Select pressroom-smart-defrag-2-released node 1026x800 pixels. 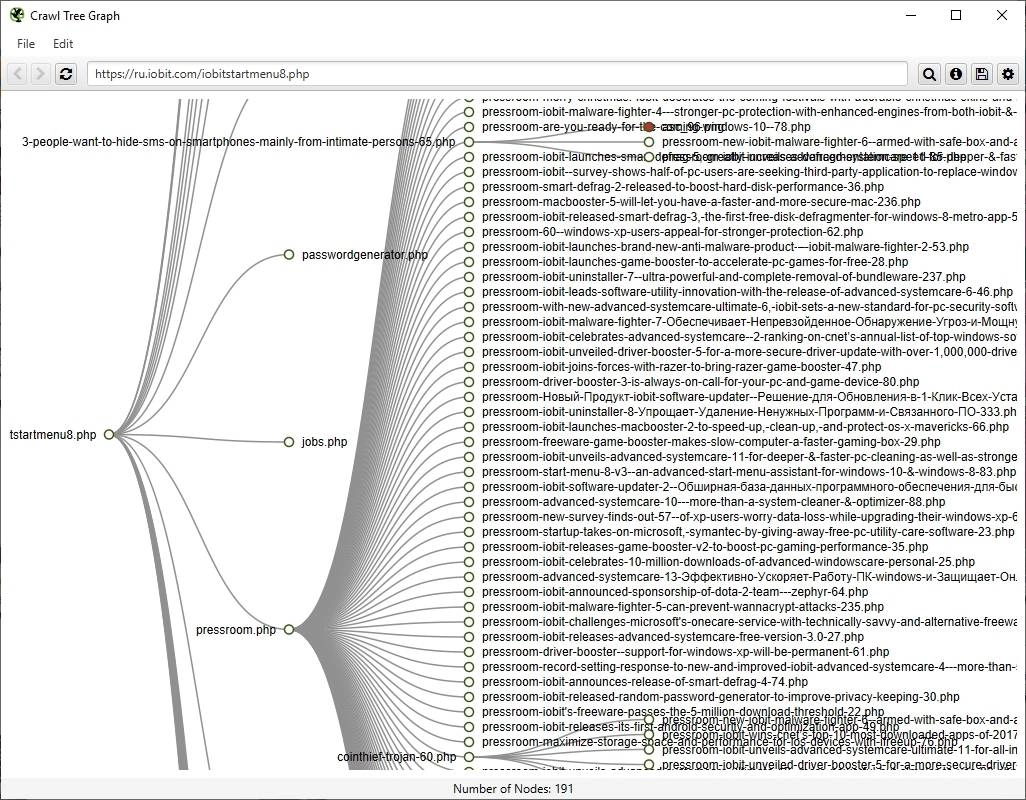(469, 187)
